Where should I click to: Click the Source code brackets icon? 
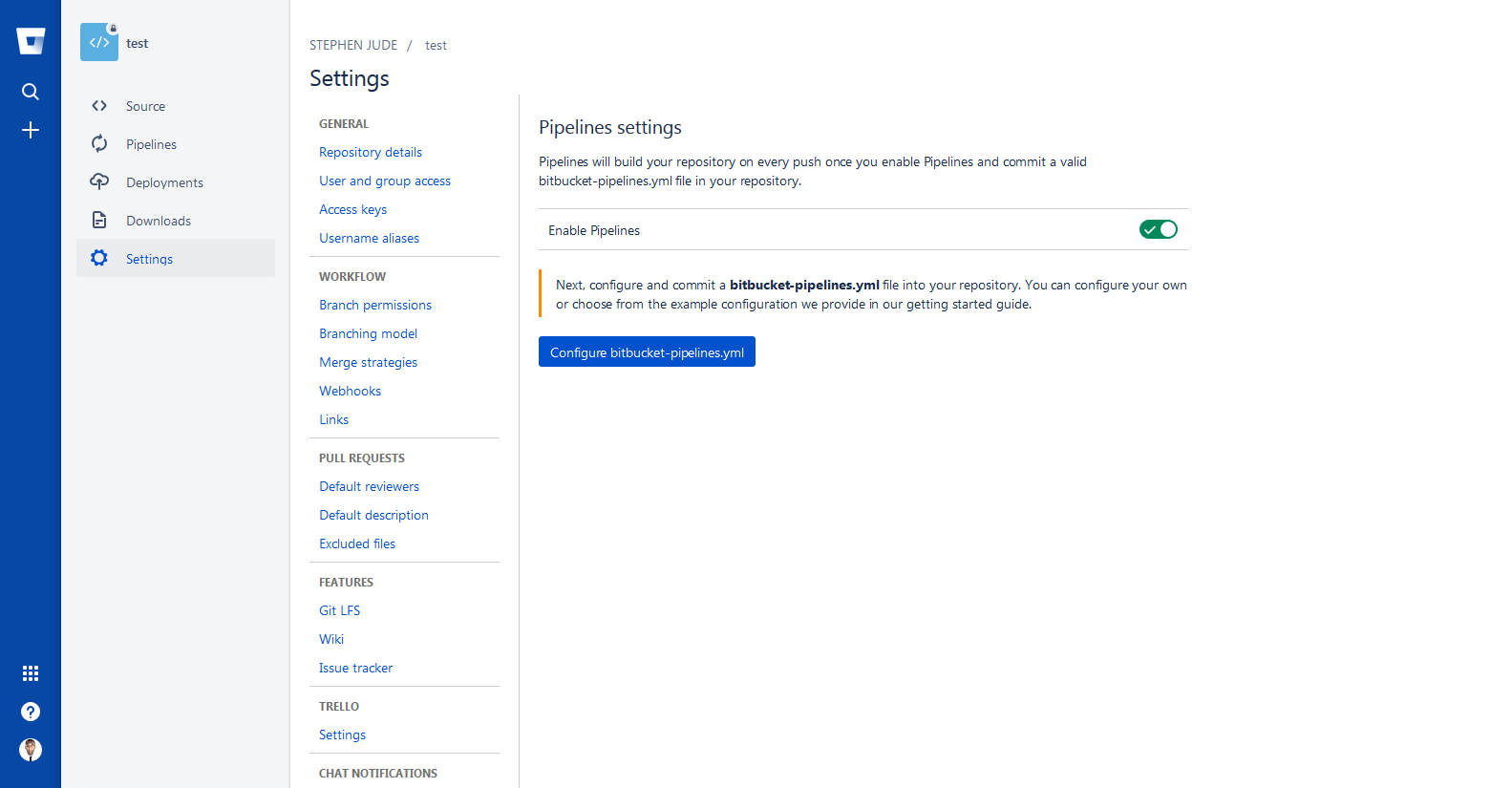(99, 106)
